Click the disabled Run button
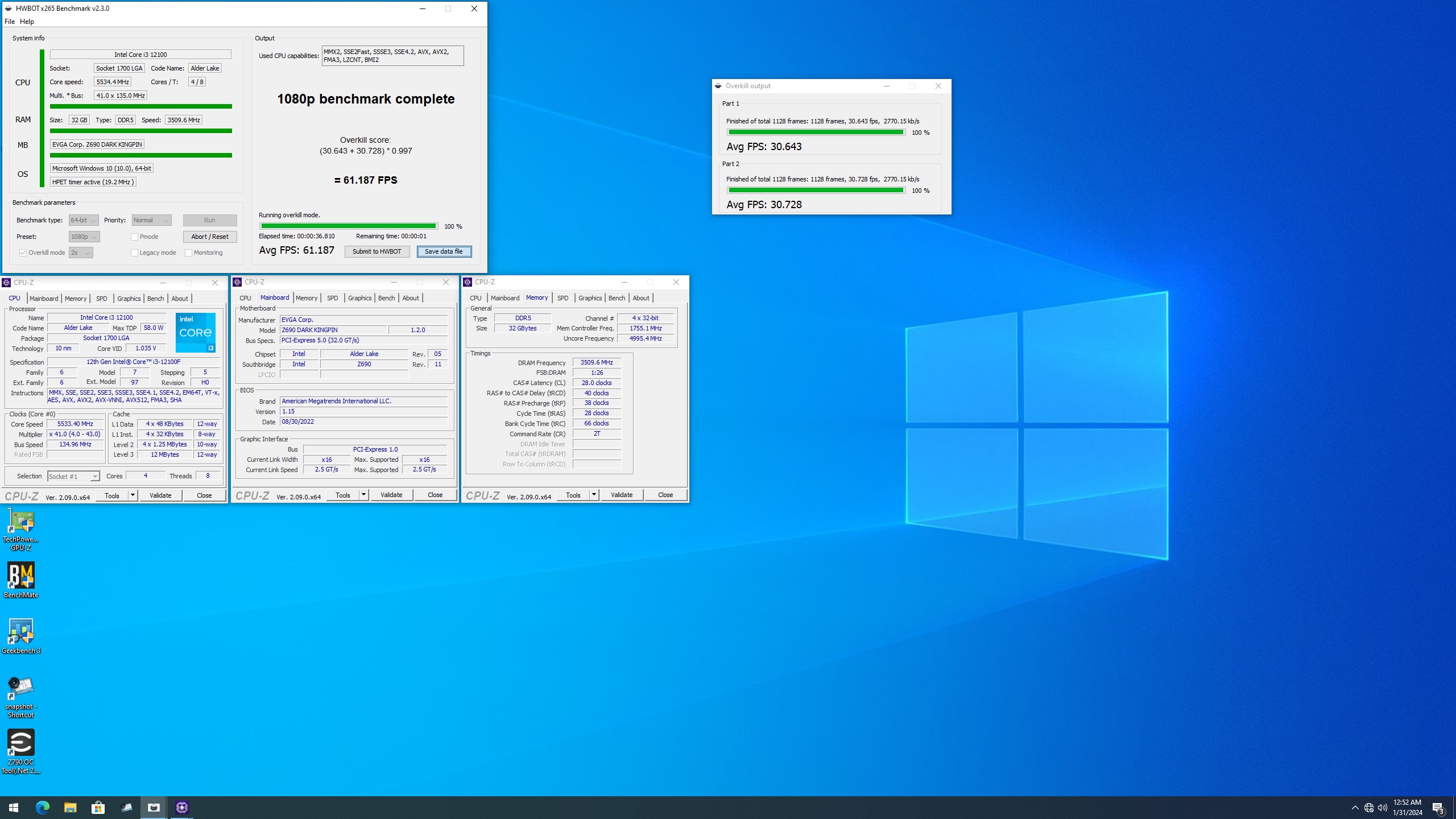This screenshot has width=1456, height=819. pos(210,220)
